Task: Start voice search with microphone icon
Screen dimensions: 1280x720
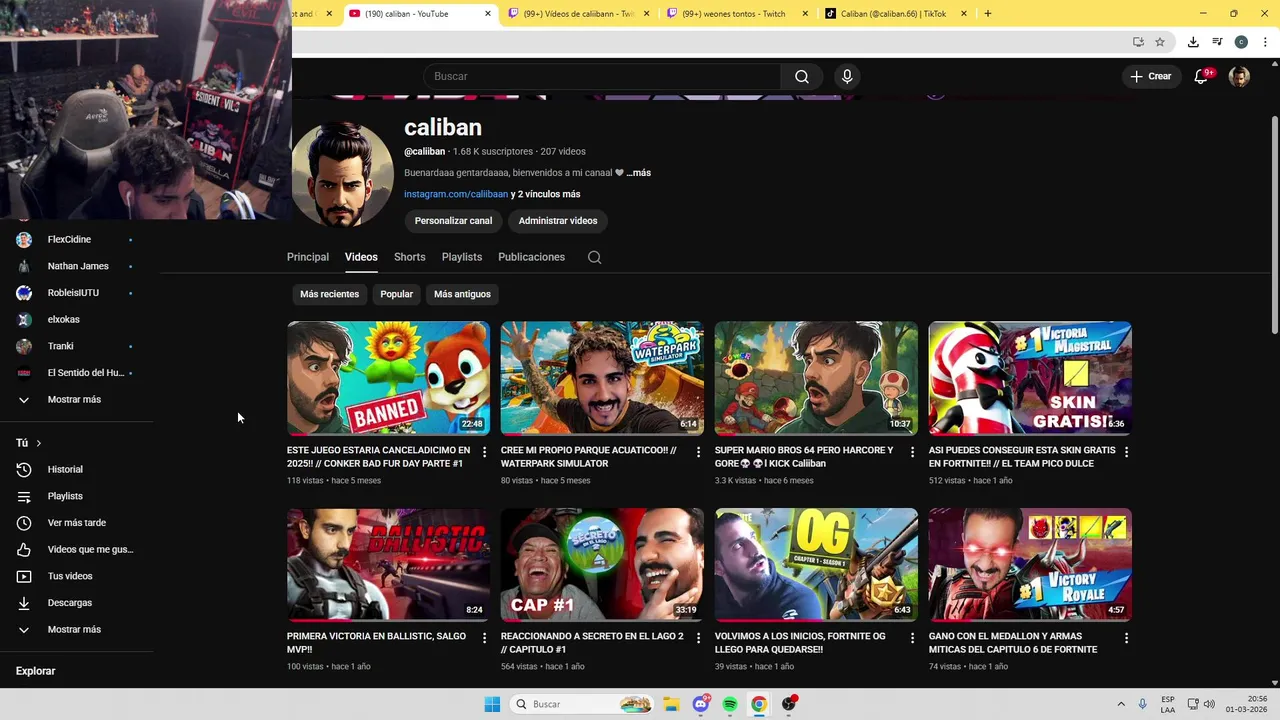Action: [x=847, y=77]
